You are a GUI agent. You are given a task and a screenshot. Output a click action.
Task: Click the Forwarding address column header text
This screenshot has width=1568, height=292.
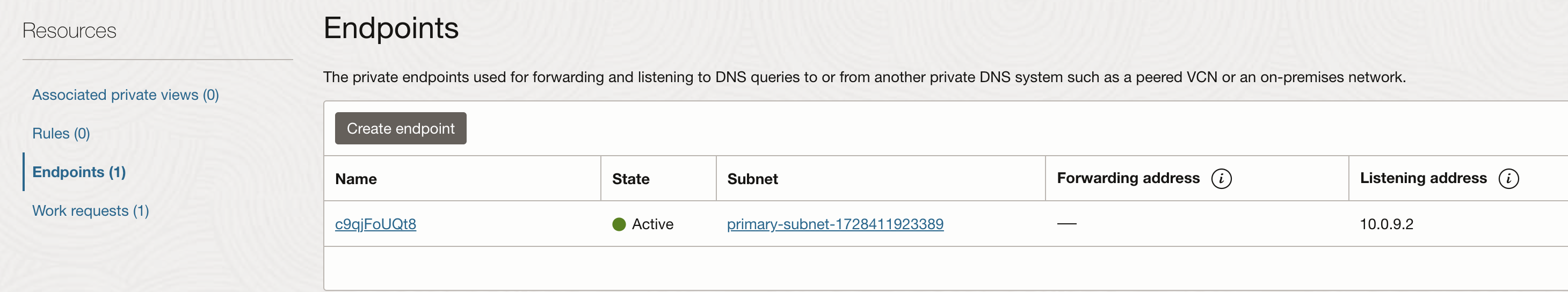pos(1128,178)
